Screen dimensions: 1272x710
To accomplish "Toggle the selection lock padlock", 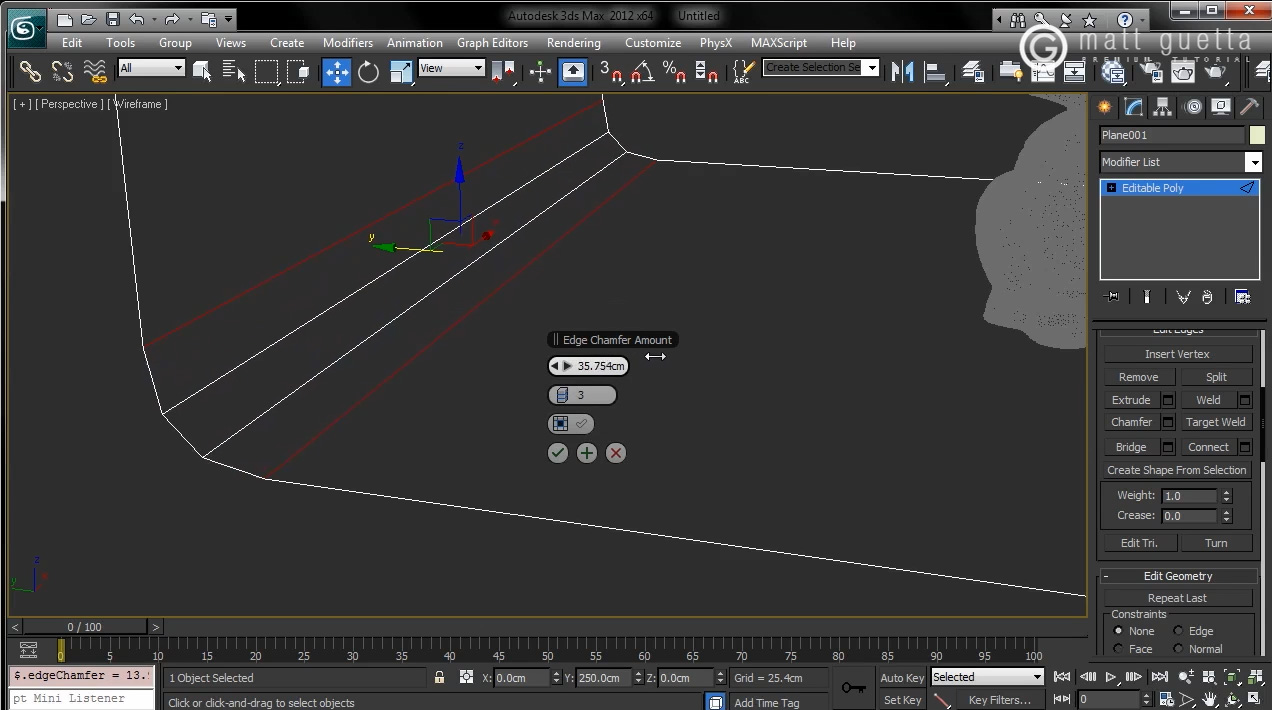I will point(439,678).
